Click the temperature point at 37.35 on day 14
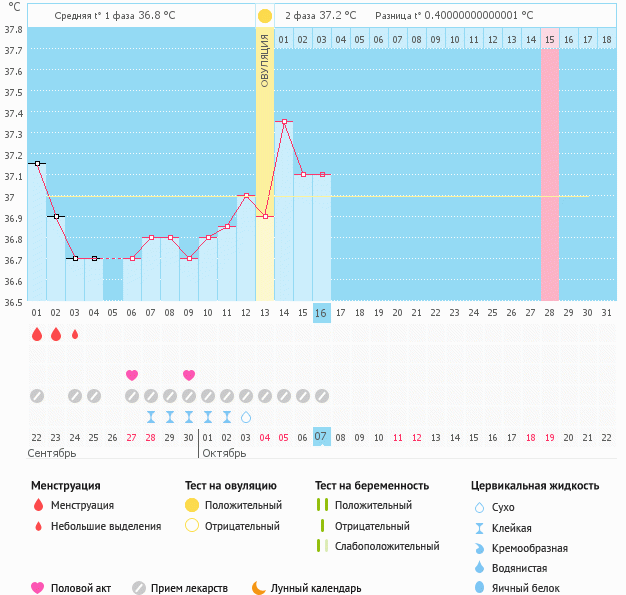Image resolution: width=626 pixels, height=595 pixels. click(x=284, y=122)
